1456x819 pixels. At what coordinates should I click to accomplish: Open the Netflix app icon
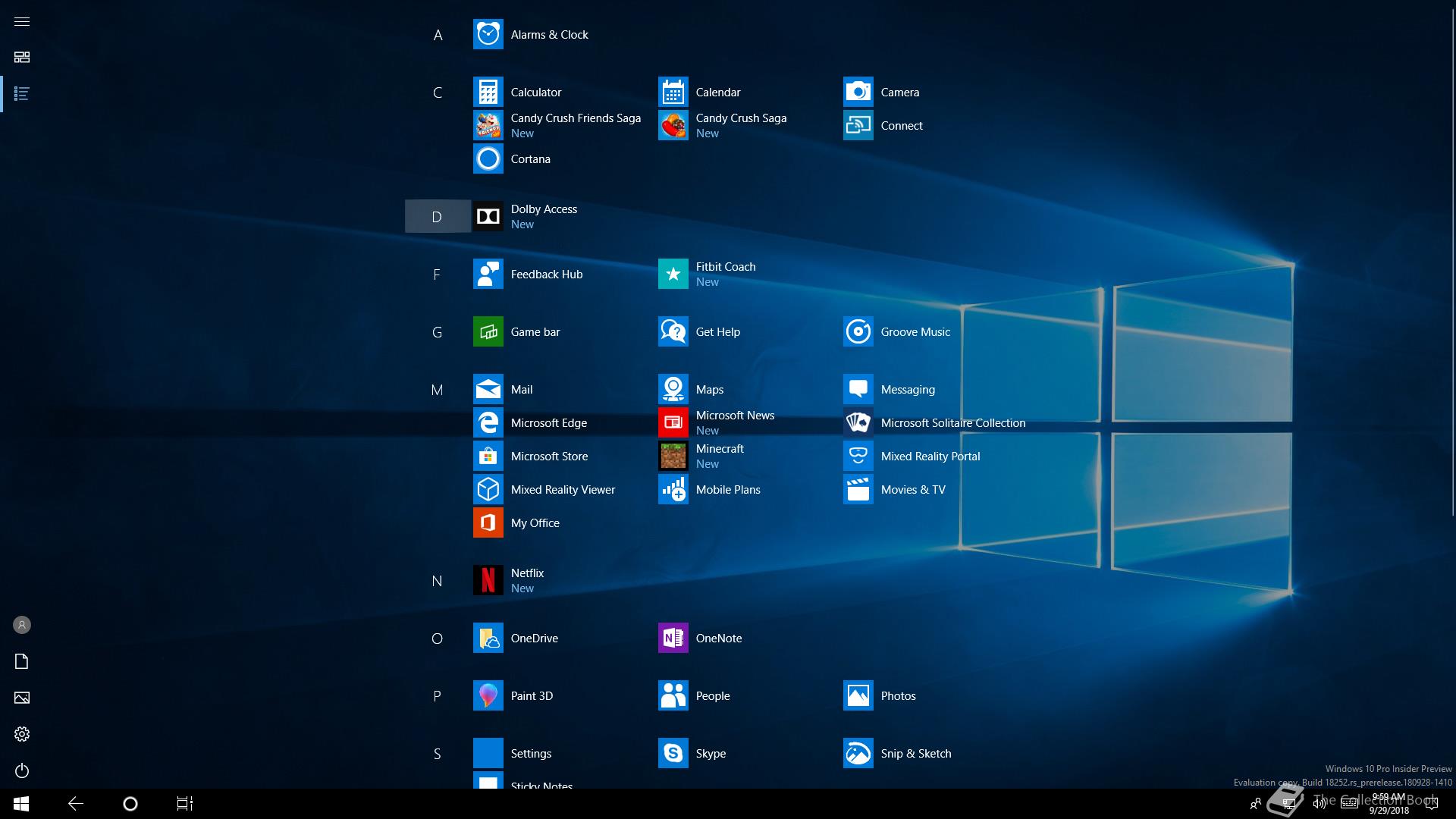coord(488,581)
